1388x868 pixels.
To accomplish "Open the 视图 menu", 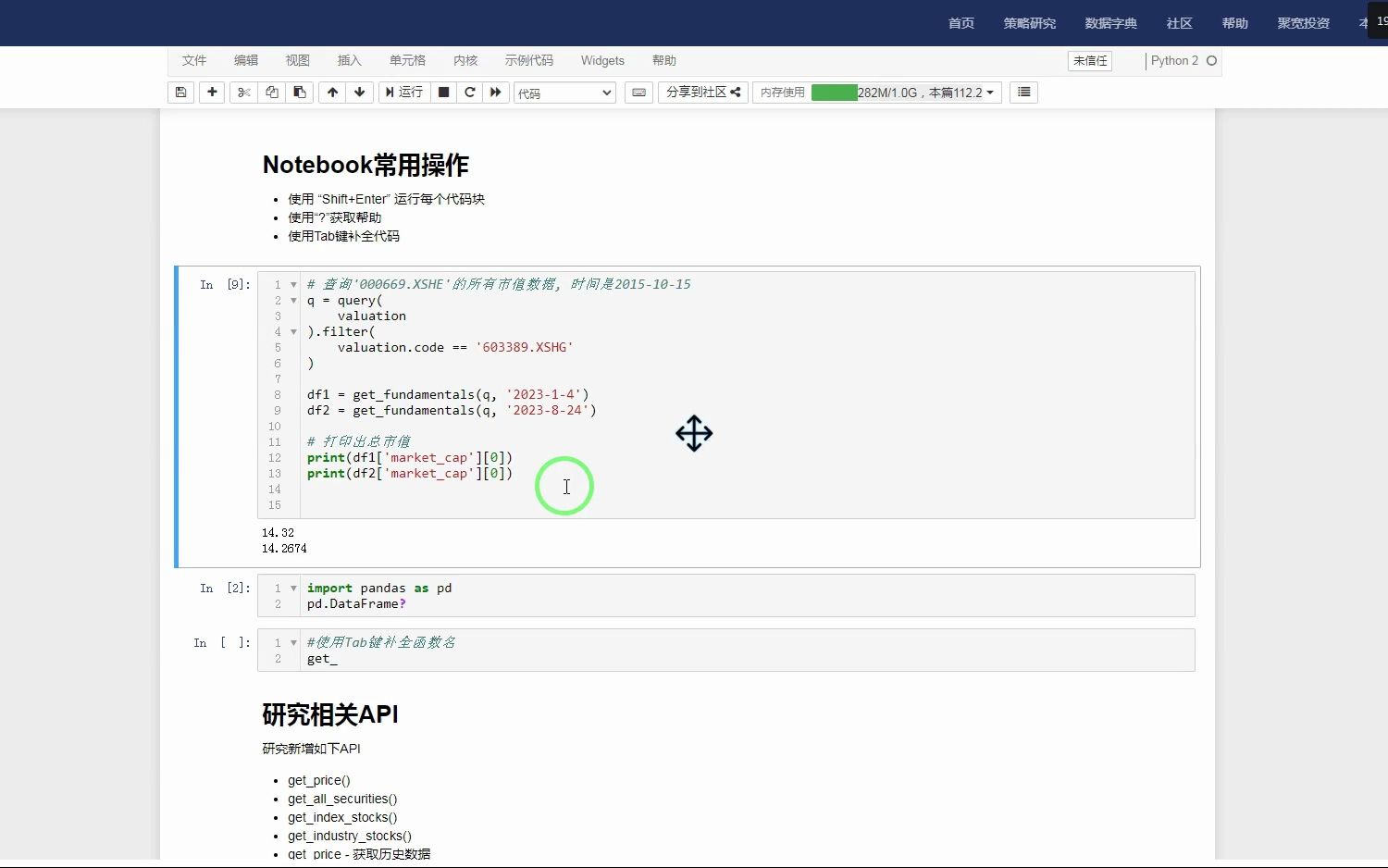I will pyautogui.click(x=298, y=60).
